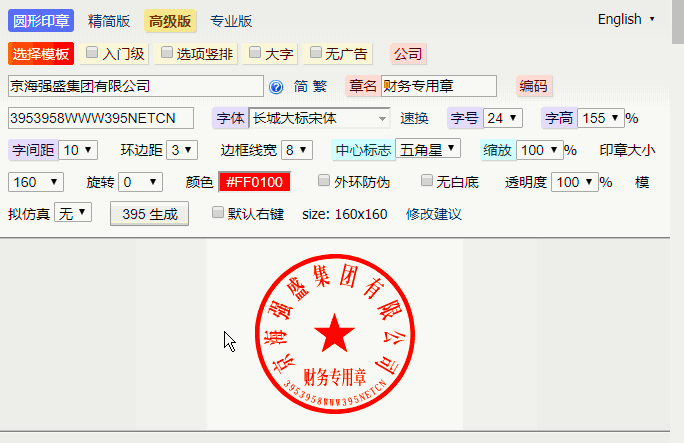
Task: Open the 修改建议 link
Action: (x=434, y=214)
